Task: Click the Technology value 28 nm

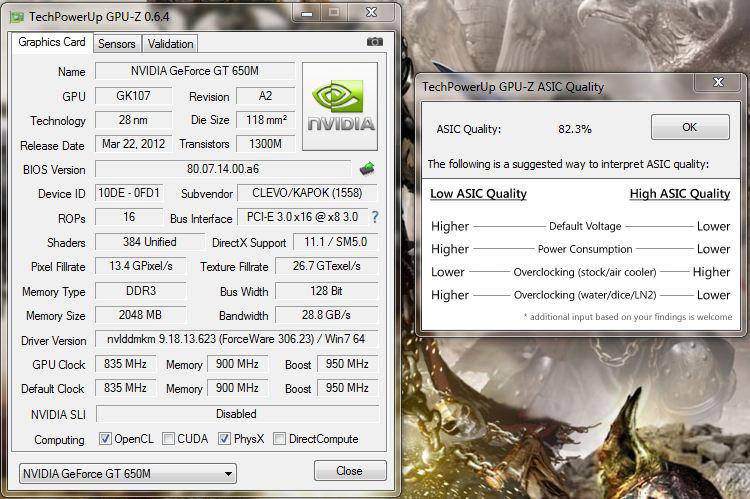Action: [133, 120]
